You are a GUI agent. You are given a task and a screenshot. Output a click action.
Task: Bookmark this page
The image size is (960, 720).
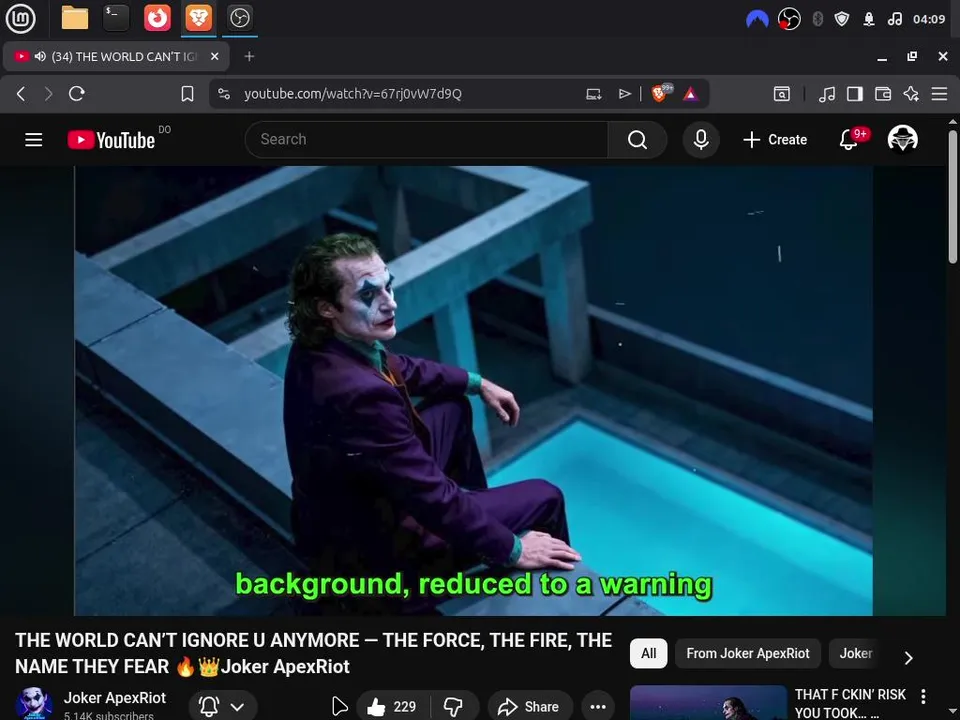click(187, 94)
